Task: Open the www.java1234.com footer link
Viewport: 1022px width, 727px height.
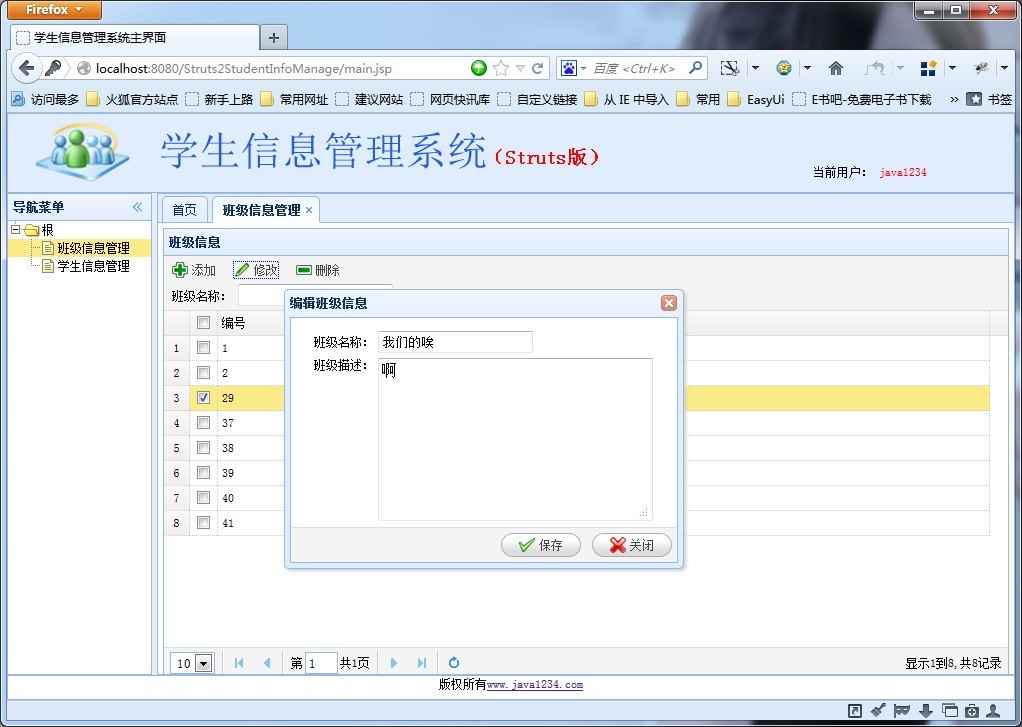Action: click(535, 685)
